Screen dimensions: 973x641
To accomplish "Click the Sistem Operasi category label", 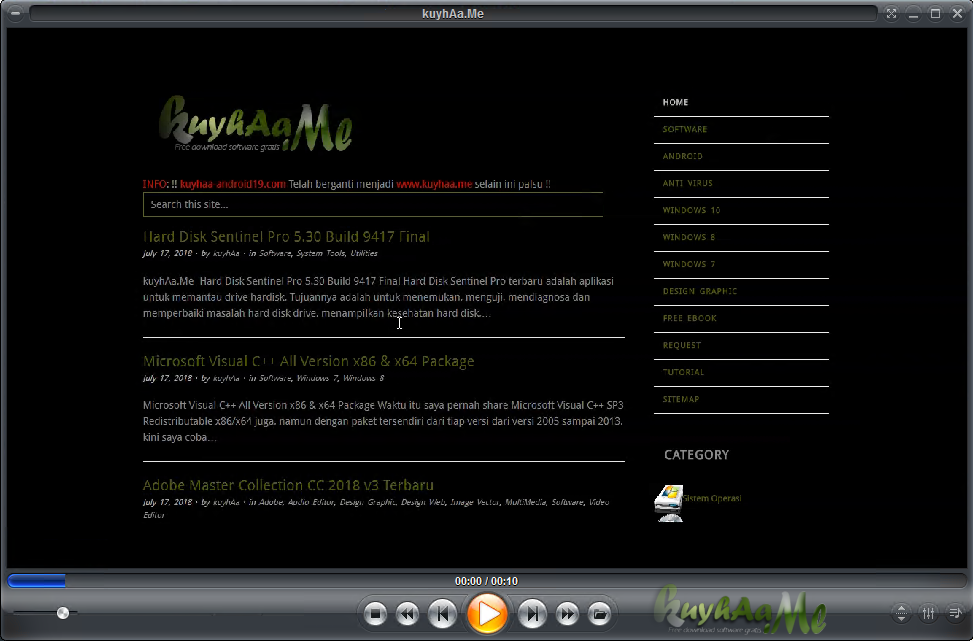I will tap(712, 498).
